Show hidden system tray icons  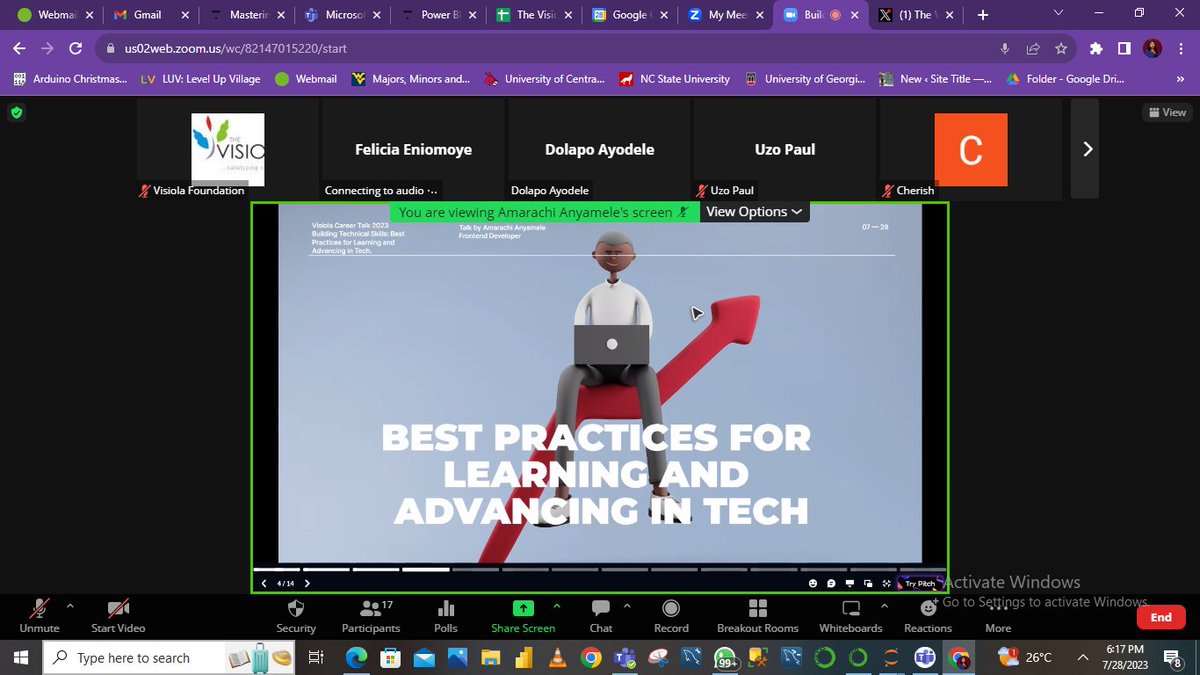[1083, 657]
